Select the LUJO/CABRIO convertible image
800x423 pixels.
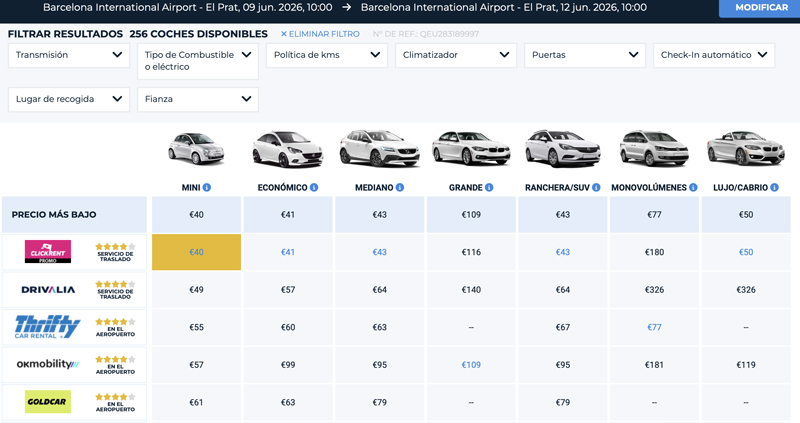click(745, 148)
